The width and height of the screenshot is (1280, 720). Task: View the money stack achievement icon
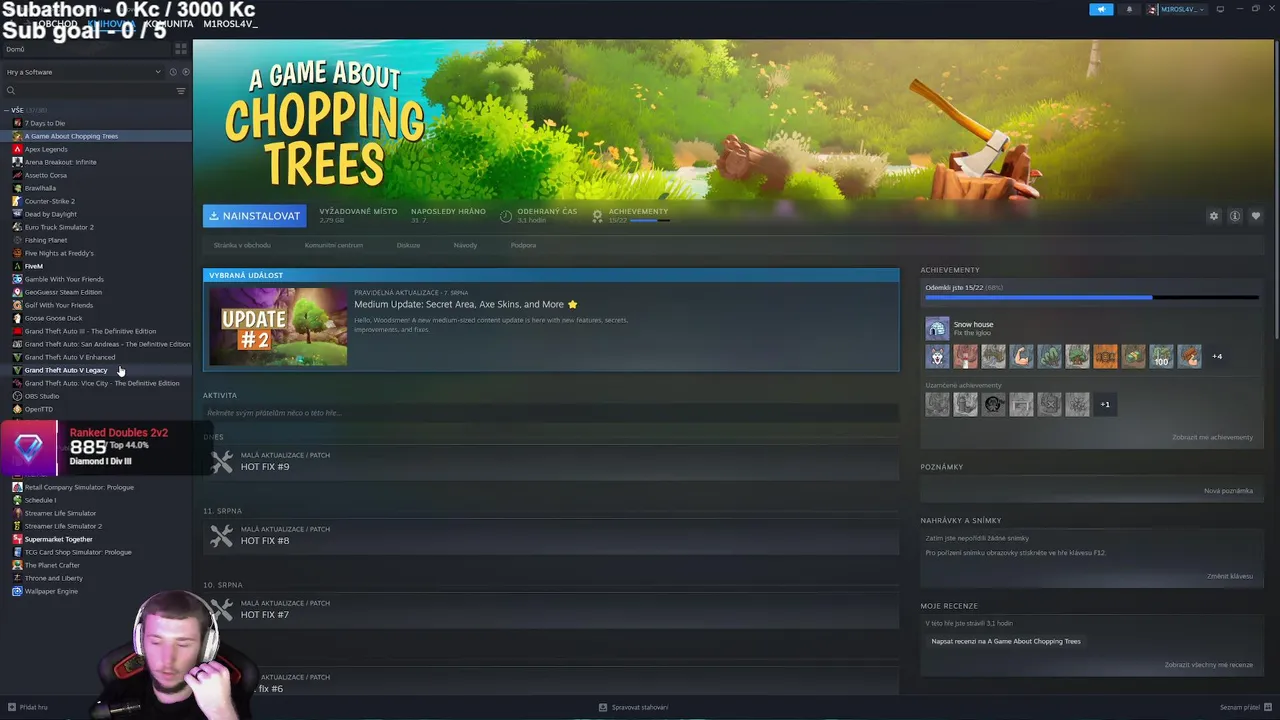pos(1133,356)
